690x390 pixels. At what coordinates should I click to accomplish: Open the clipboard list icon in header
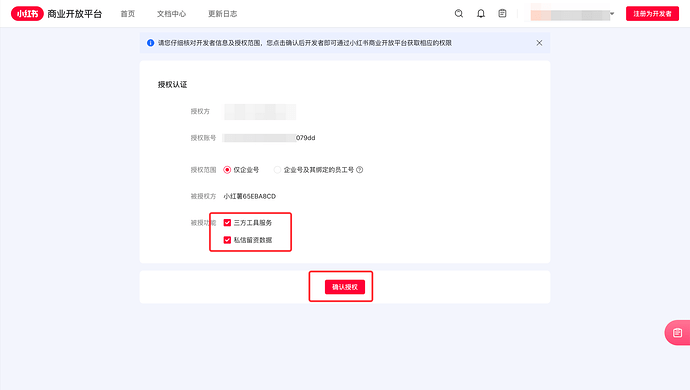pos(502,14)
